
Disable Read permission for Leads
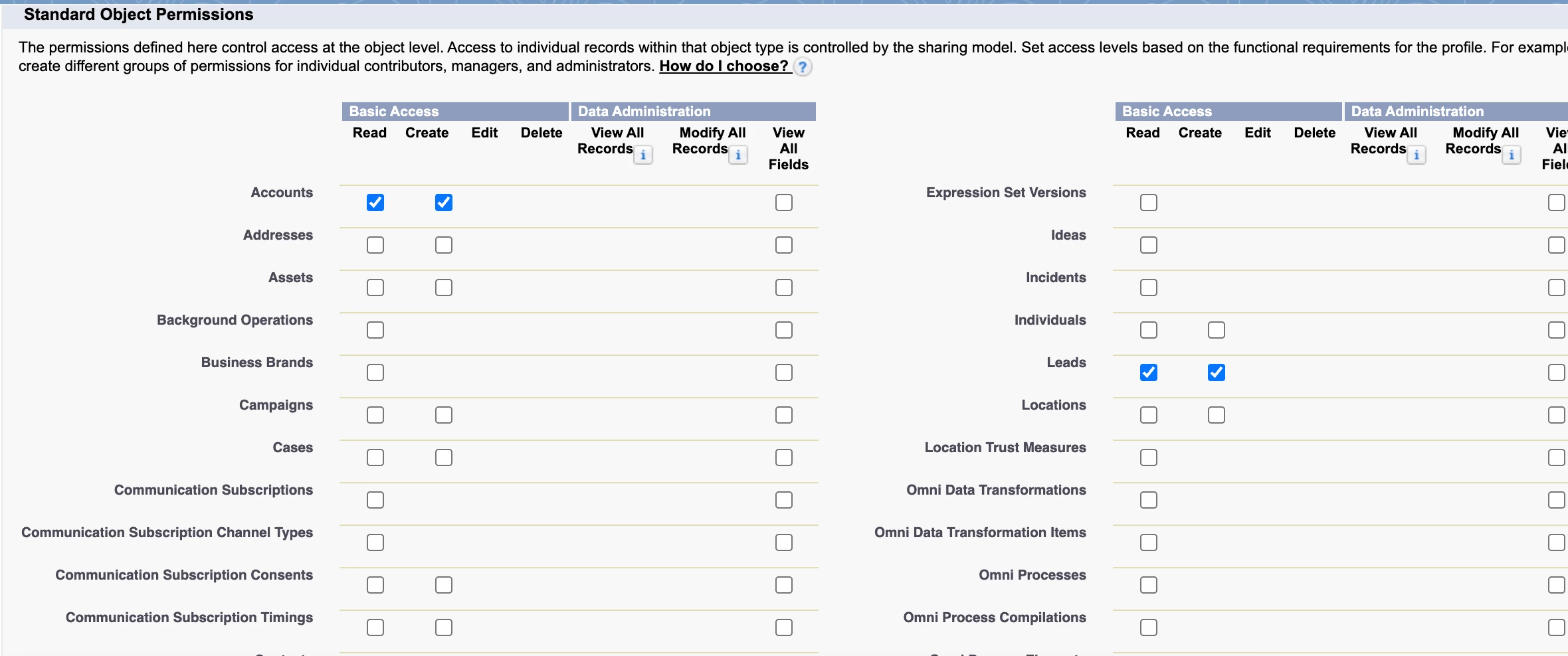(1149, 372)
